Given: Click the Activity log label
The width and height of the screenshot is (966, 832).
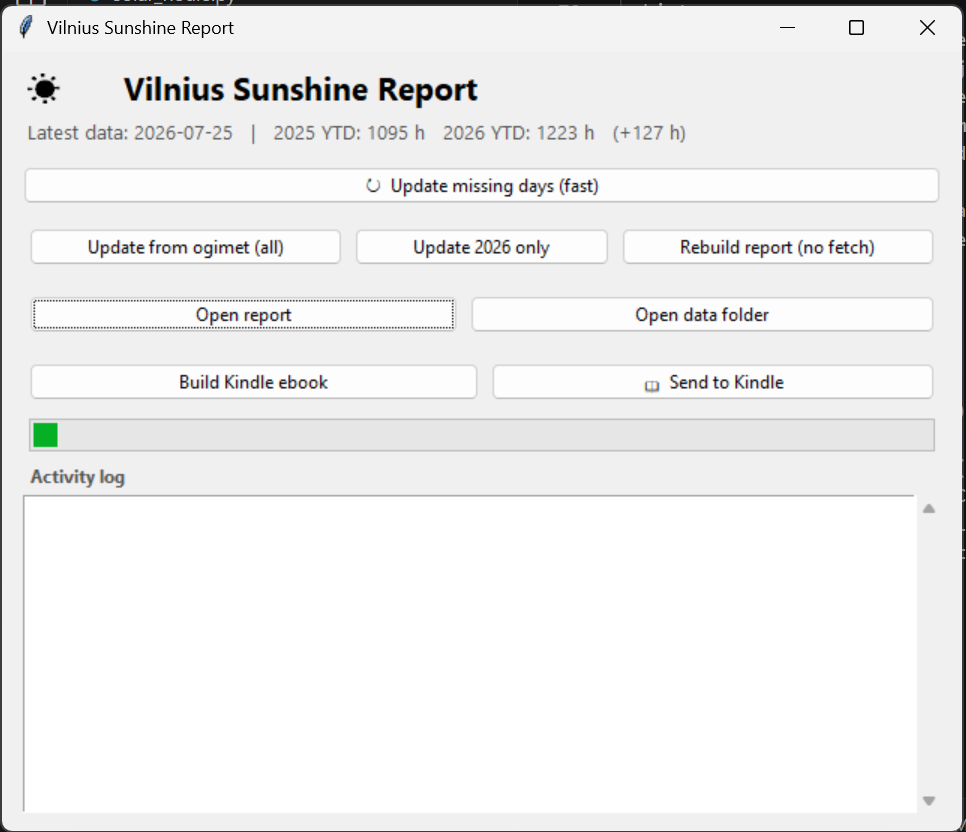Looking at the screenshot, I should [x=78, y=477].
